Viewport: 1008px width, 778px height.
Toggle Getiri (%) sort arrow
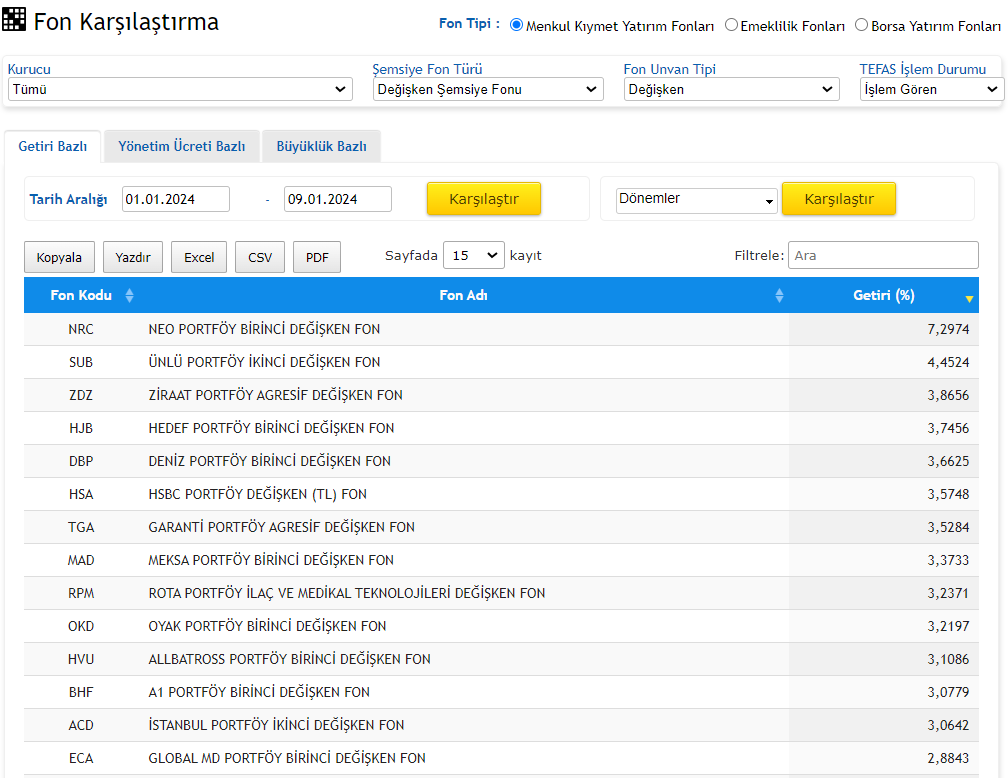click(x=969, y=298)
